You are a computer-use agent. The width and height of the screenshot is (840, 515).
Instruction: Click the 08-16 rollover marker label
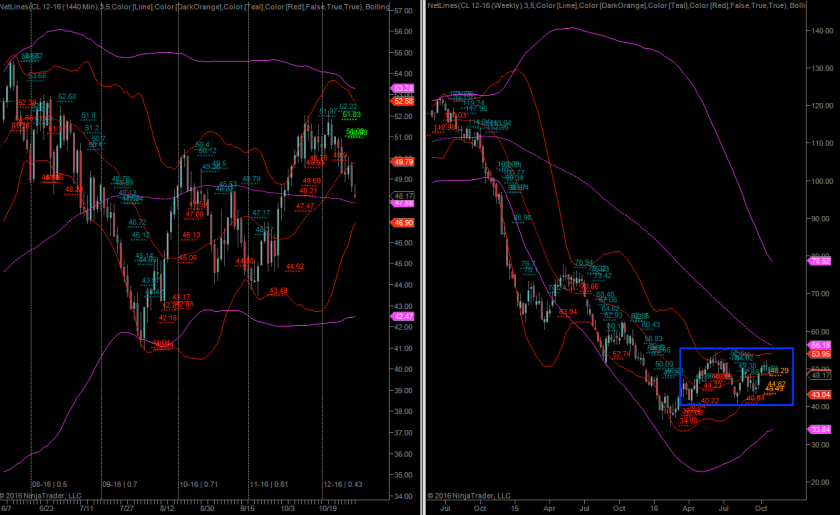coord(50,484)
